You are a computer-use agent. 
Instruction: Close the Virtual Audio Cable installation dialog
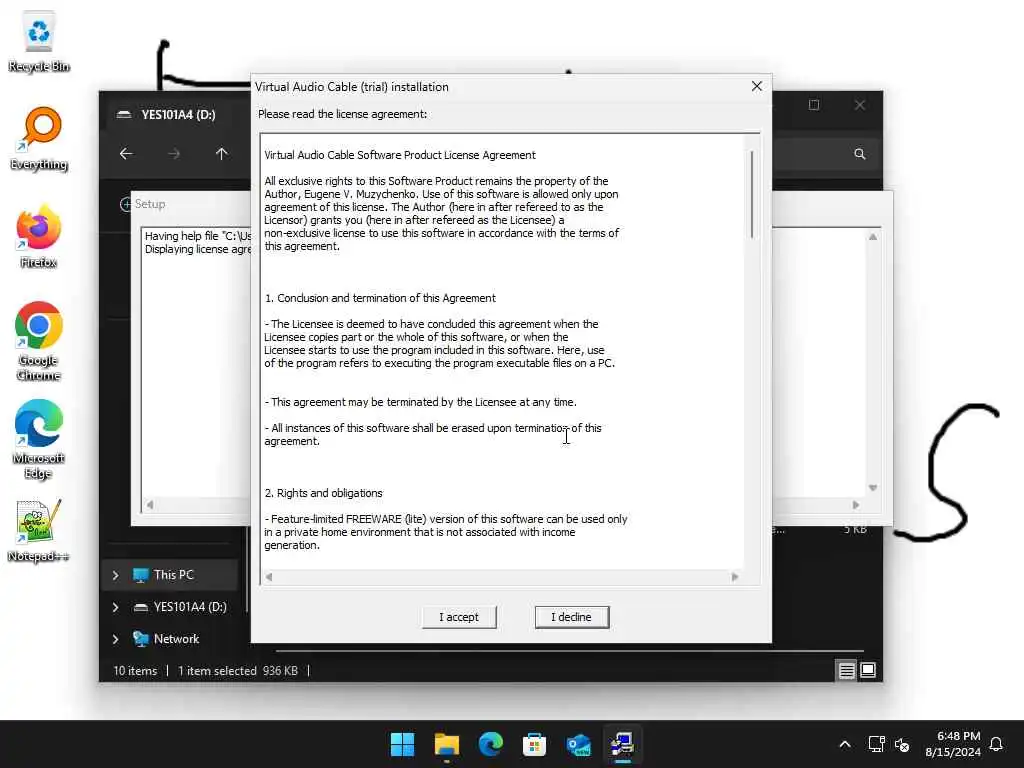pyautogui.click(x=757, y=86)
